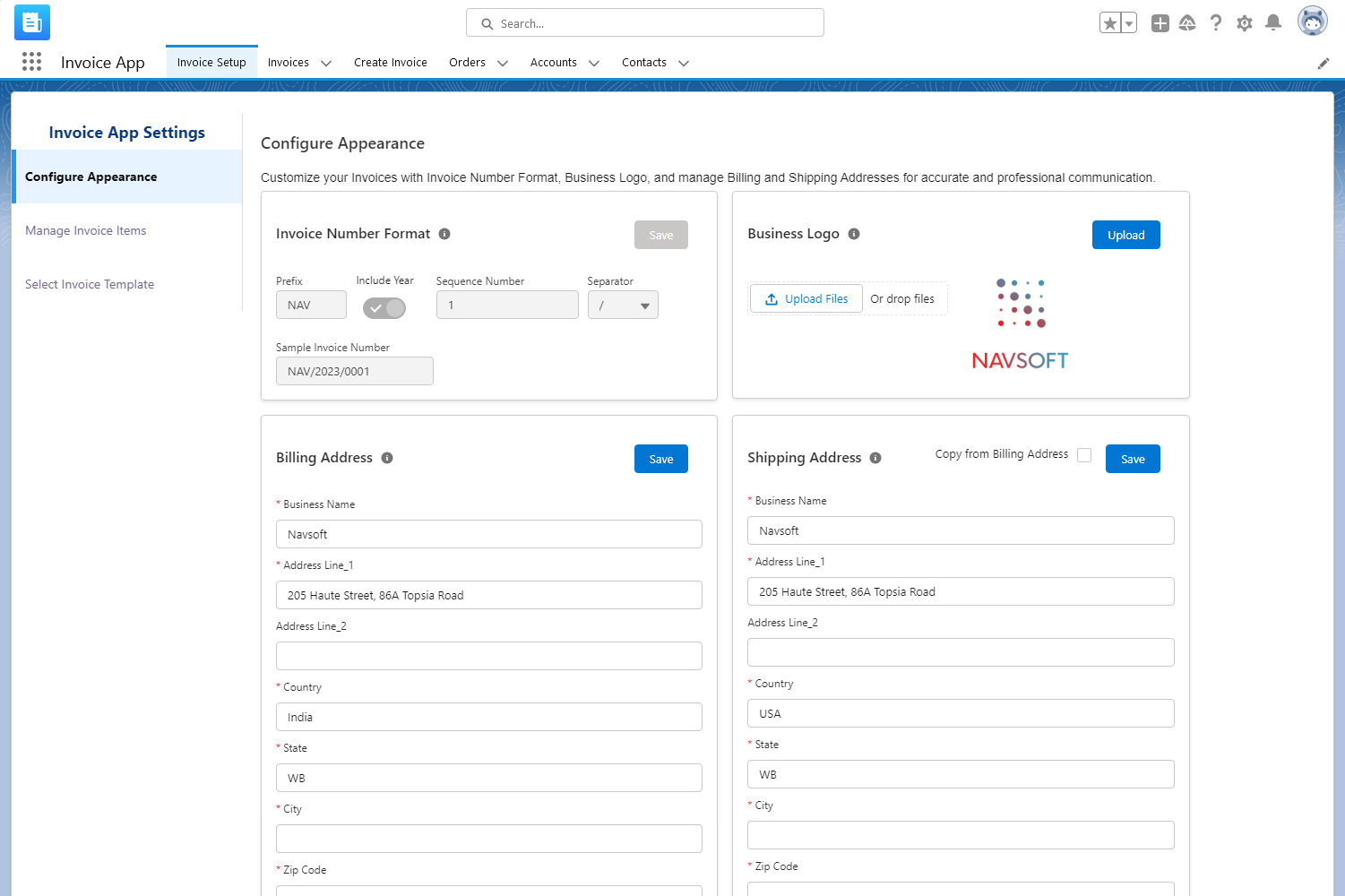Switch to the Create Invoice tab
The height and width of the screenshot is (896, 1345).
pos(391,63)
